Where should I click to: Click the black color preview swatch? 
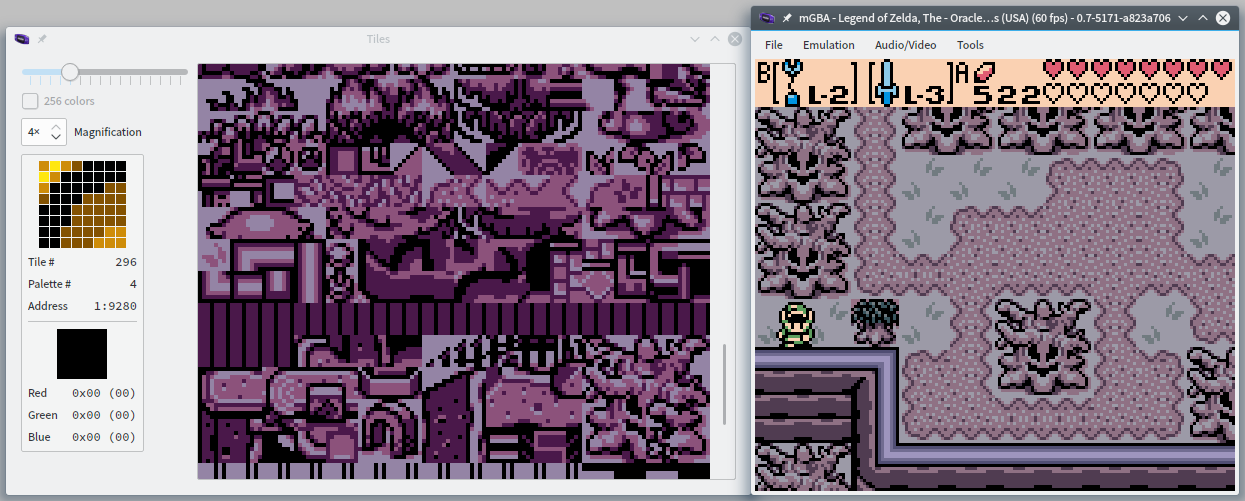pyautogui.click(x=82, y=354)
